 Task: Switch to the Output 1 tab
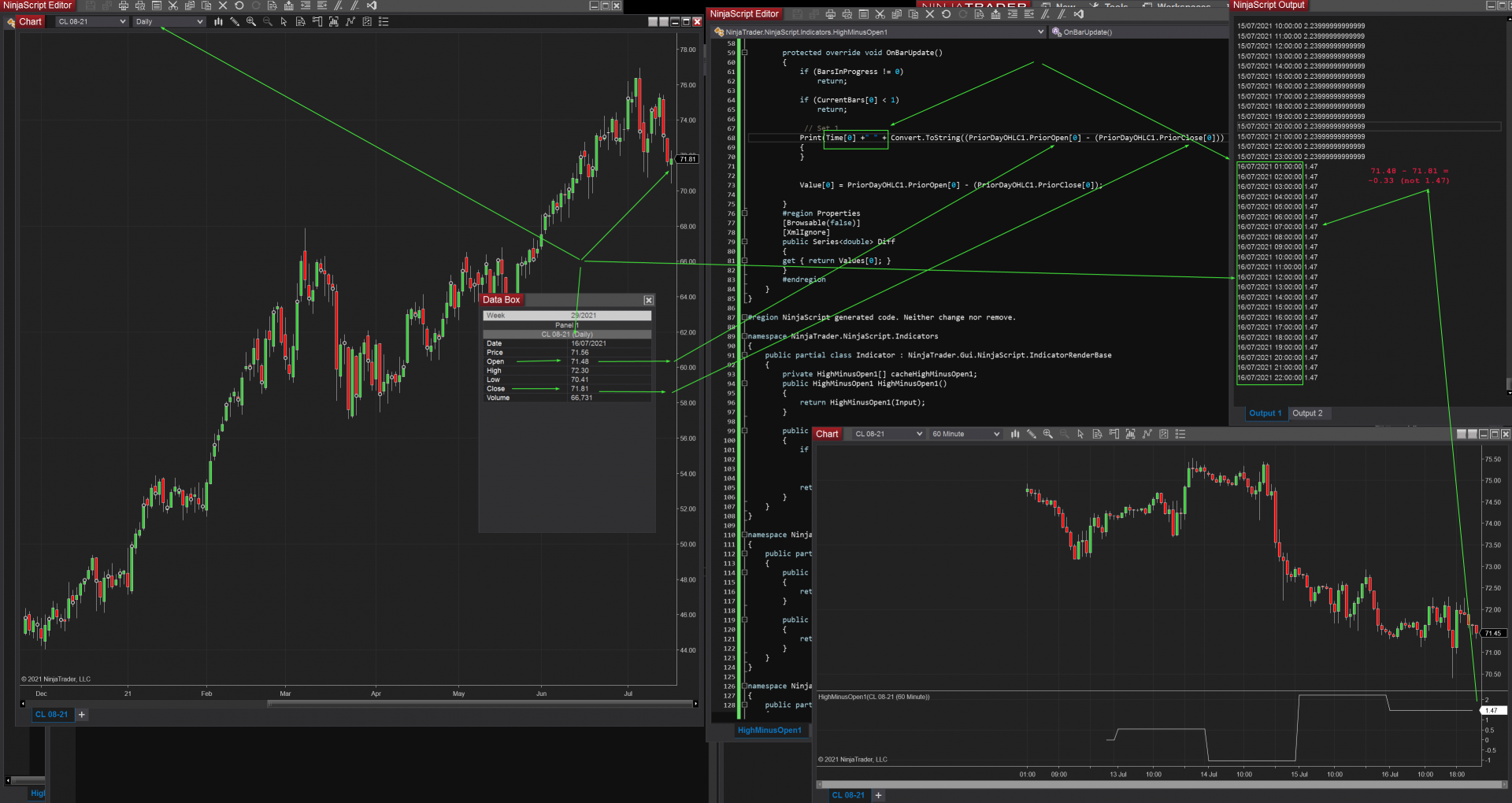(x=1266, y=413)
